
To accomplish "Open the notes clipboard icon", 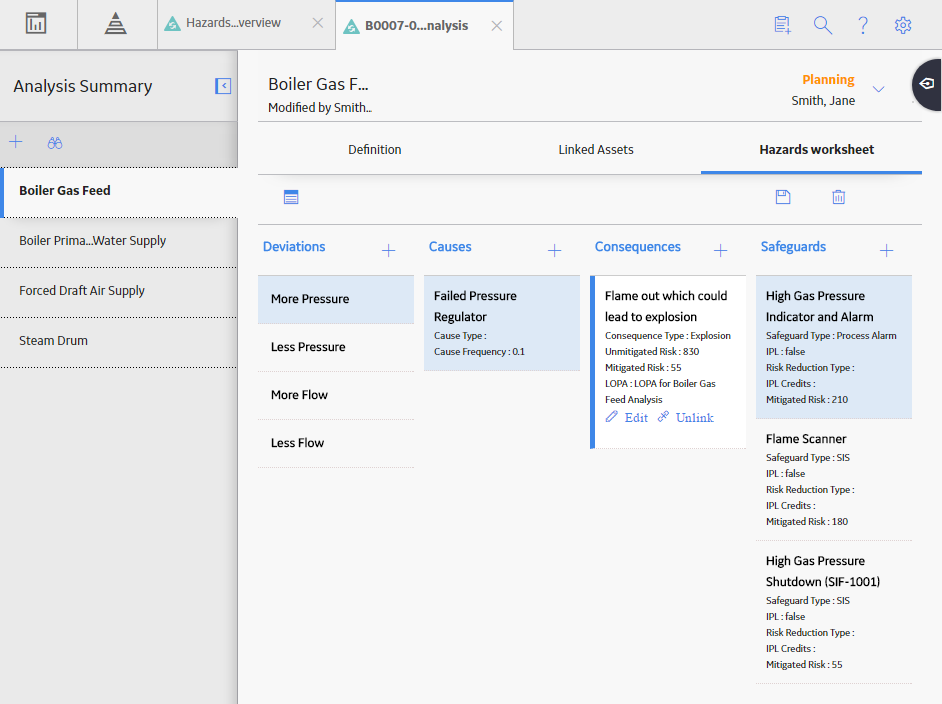I will [782, 25].
